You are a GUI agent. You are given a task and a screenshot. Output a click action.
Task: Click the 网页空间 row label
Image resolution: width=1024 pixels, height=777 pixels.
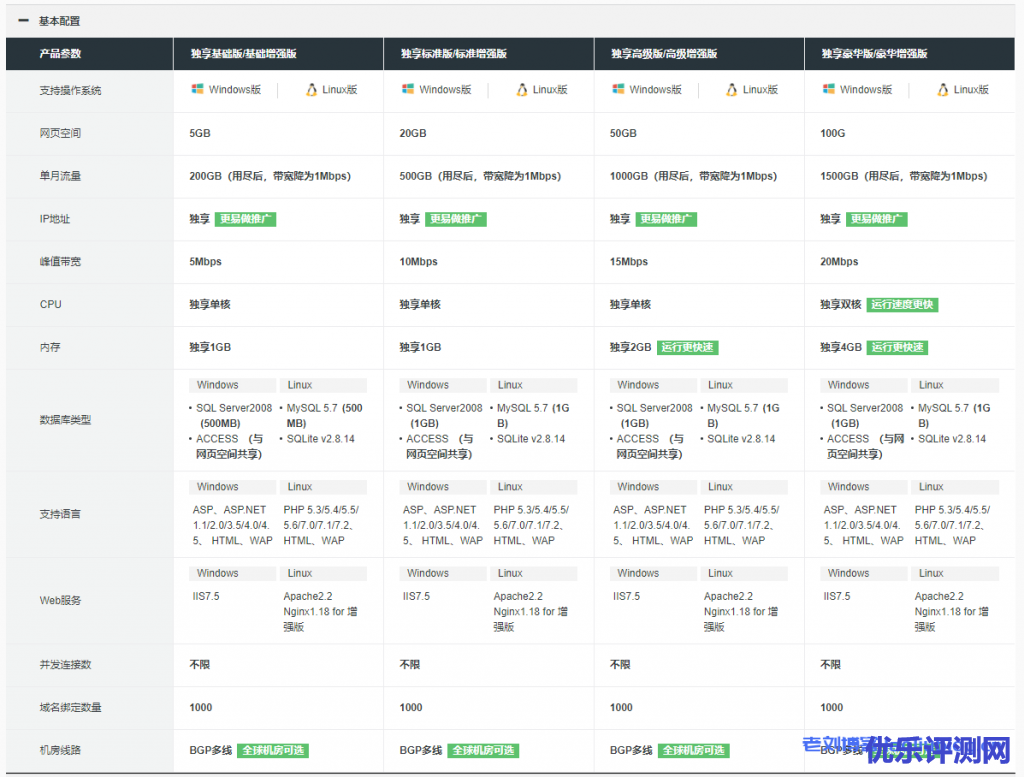tap(60, 133)
